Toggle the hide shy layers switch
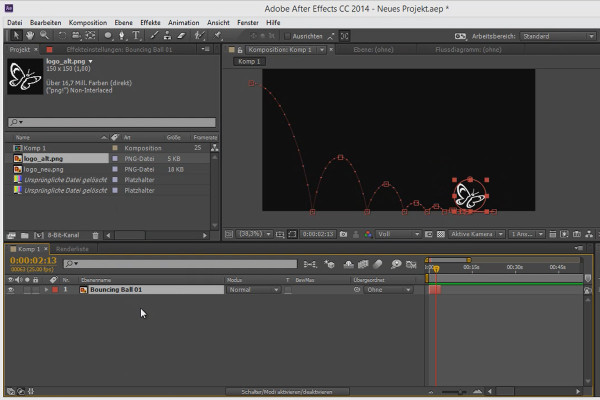Viewport: 600px width, 400px height. coord(348,264)
